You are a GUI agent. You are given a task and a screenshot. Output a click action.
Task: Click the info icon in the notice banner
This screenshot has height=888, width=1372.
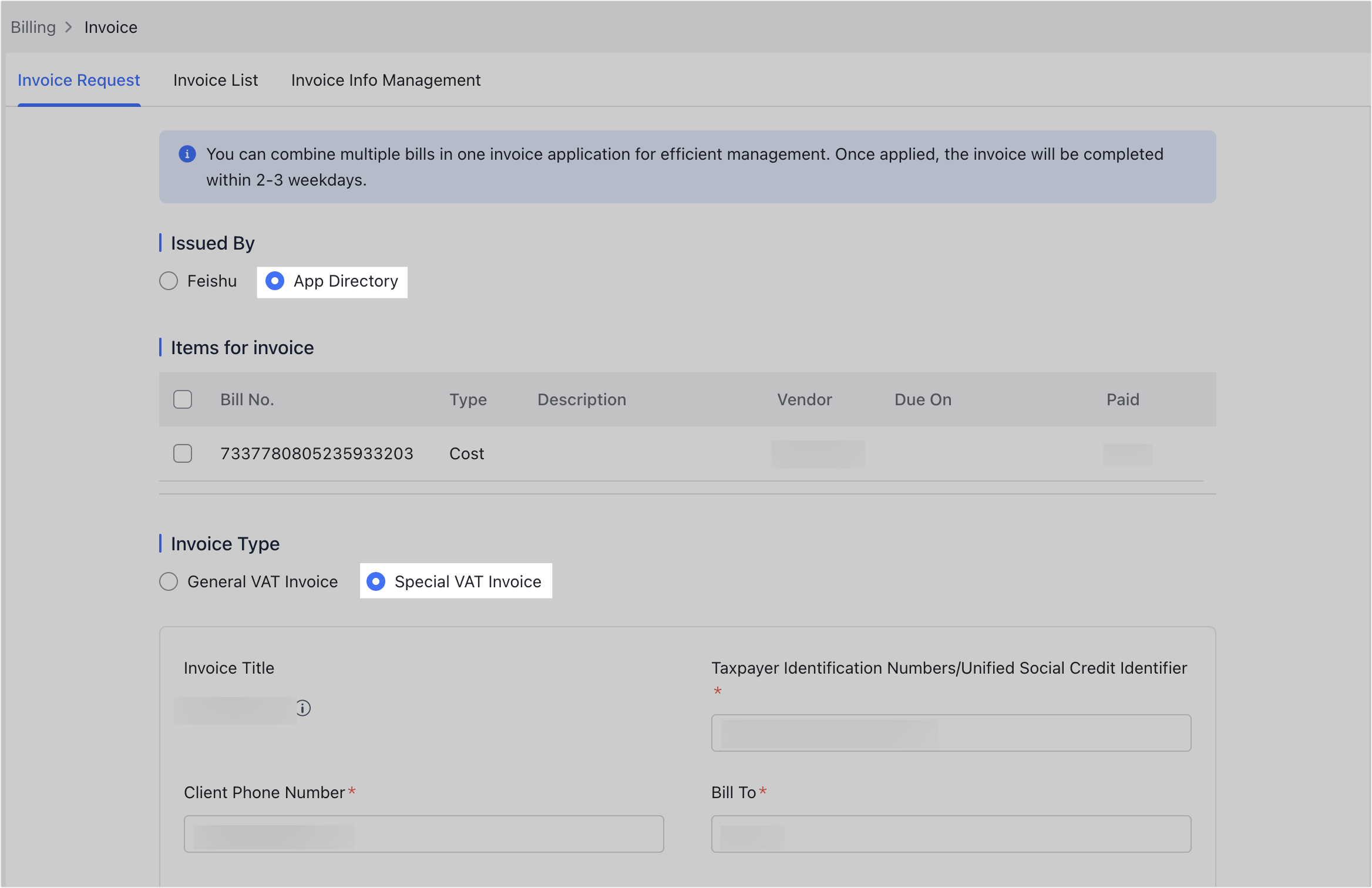187,154
